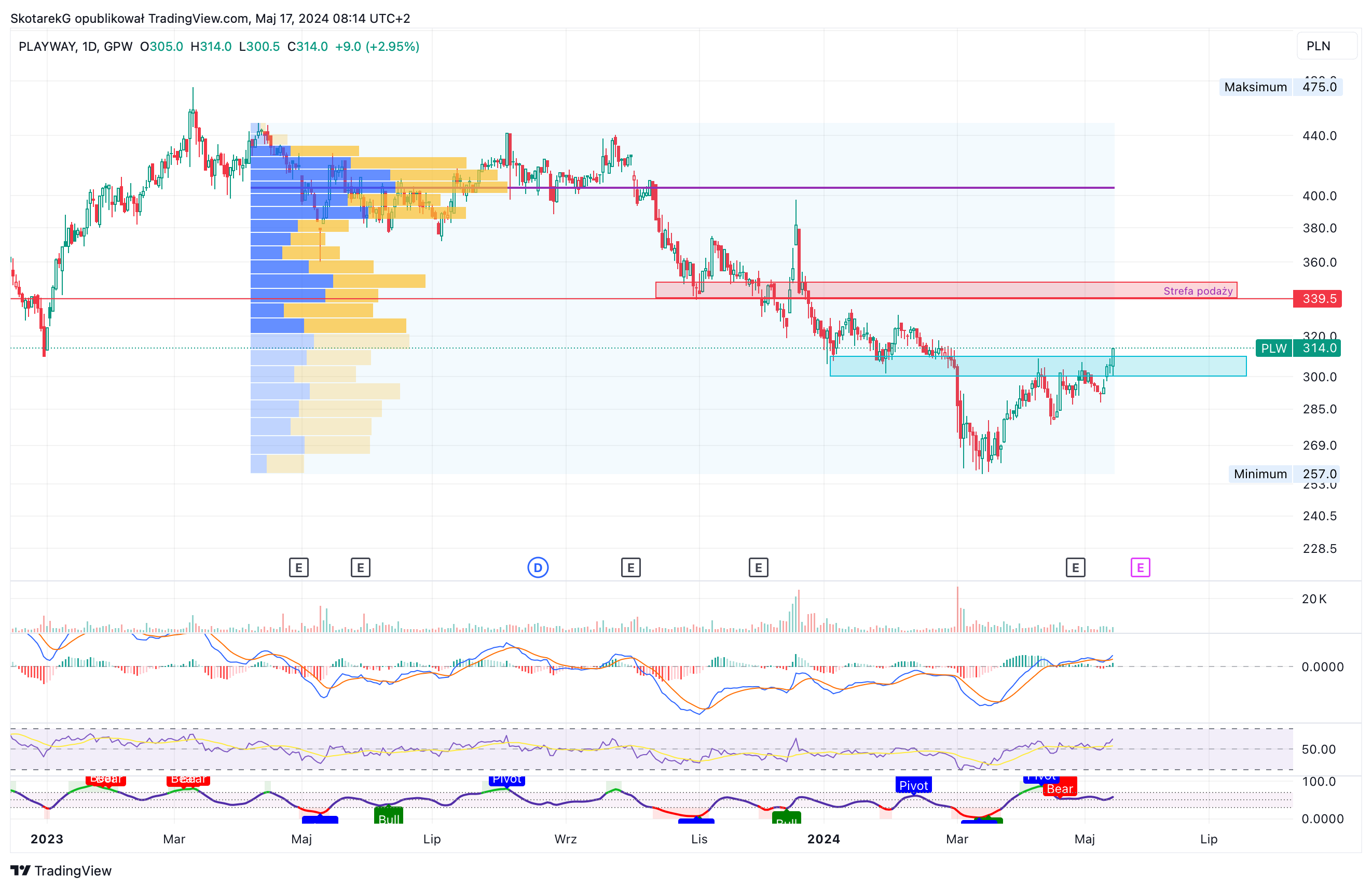The width and height of the screenshot is (1372, 889).
Task: Click the blue Pivot label near February 2024
Action: click(914, 785)
